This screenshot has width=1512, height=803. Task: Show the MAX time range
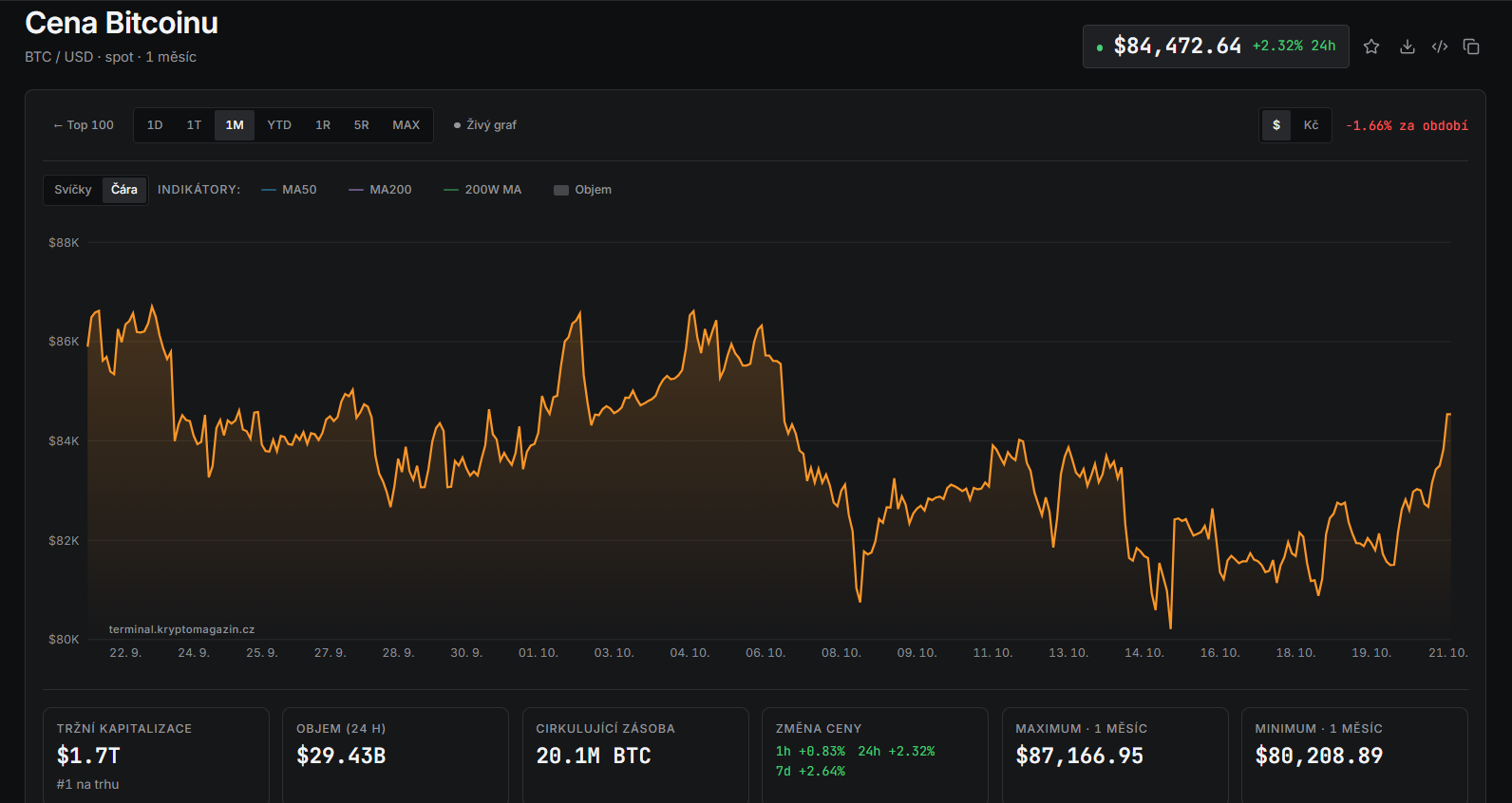(406, 125)
